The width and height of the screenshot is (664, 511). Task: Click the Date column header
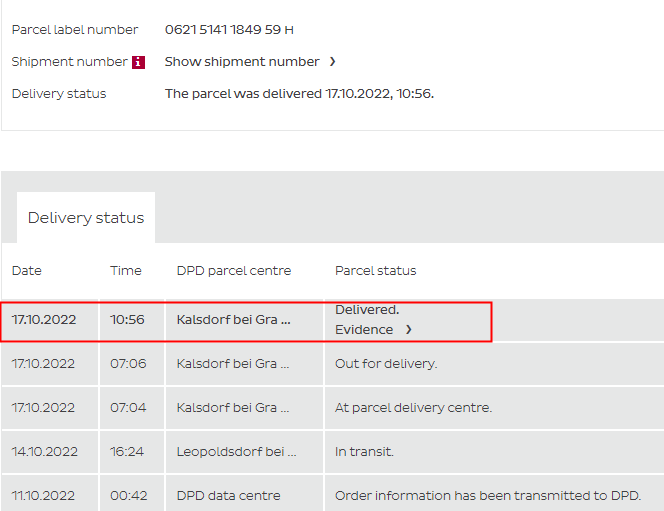(x=27, y=271)
